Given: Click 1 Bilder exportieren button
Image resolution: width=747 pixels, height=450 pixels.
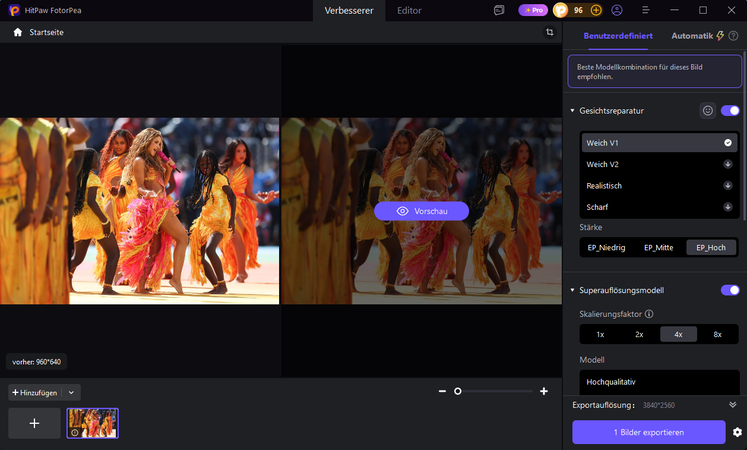Looking at the screenshot, I should (648, 432).
